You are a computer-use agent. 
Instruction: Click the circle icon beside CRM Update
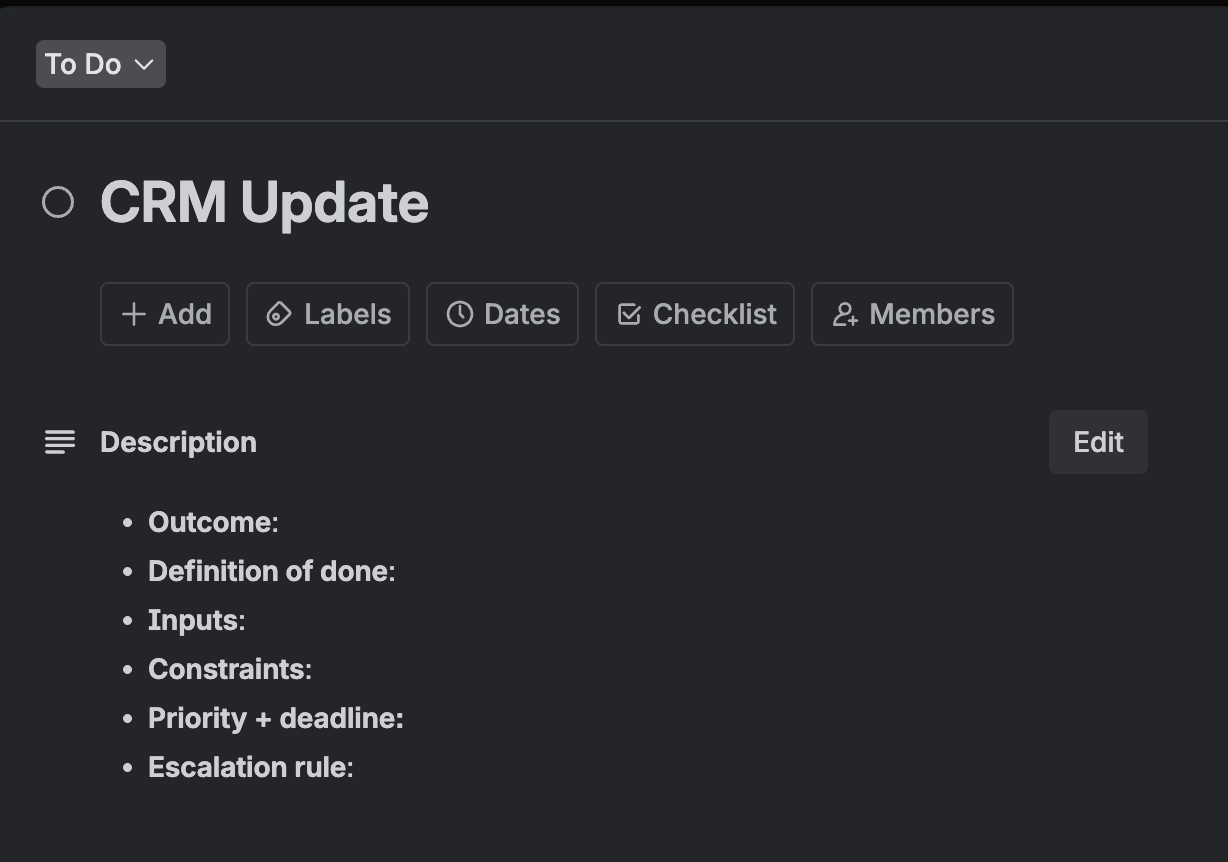[x=58, y=202]
